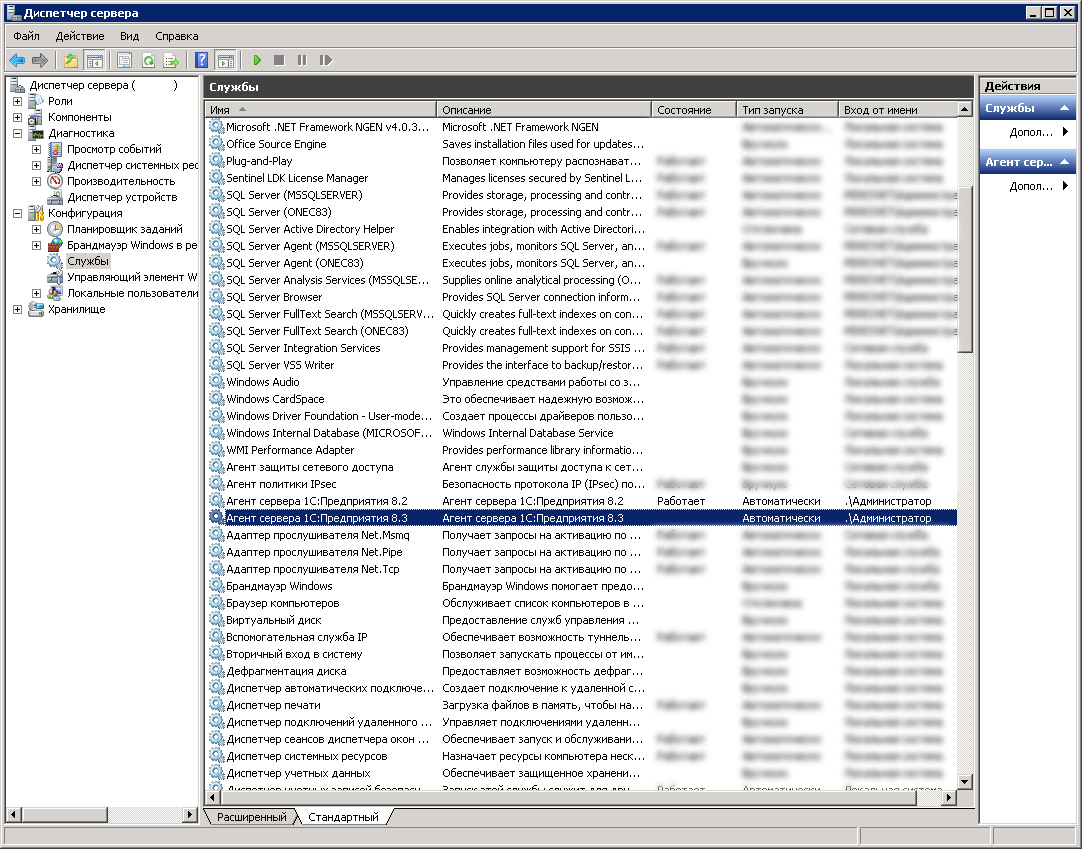Select SQL Server Browser service row
1082x849 pixels.
point(582,297)
